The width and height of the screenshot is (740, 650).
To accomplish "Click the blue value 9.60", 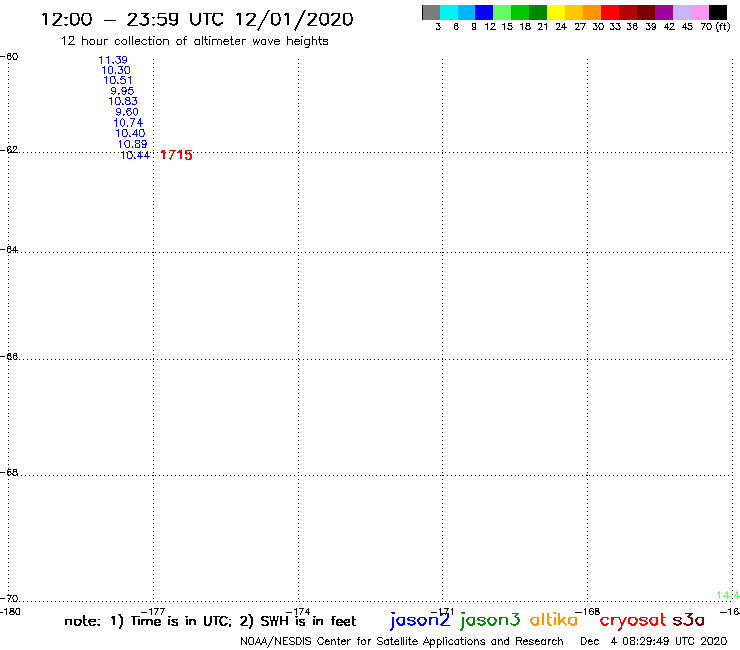I will (127, 112).
